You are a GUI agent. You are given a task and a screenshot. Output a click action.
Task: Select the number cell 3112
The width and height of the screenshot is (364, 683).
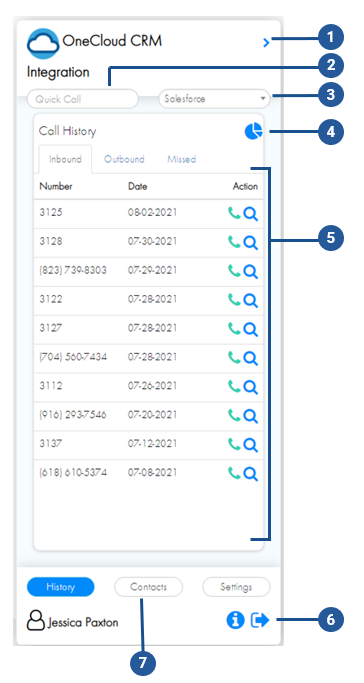(x=51, y=385)
